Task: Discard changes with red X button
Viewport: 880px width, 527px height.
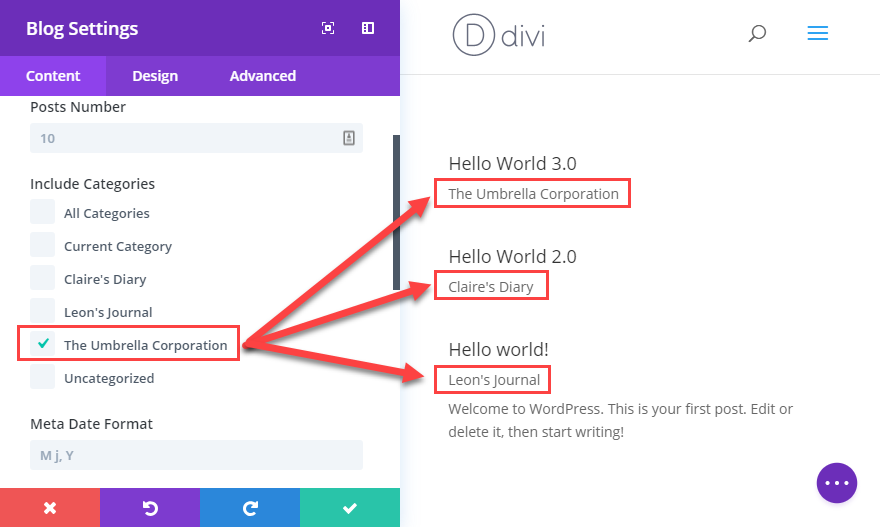Action: 50,508
